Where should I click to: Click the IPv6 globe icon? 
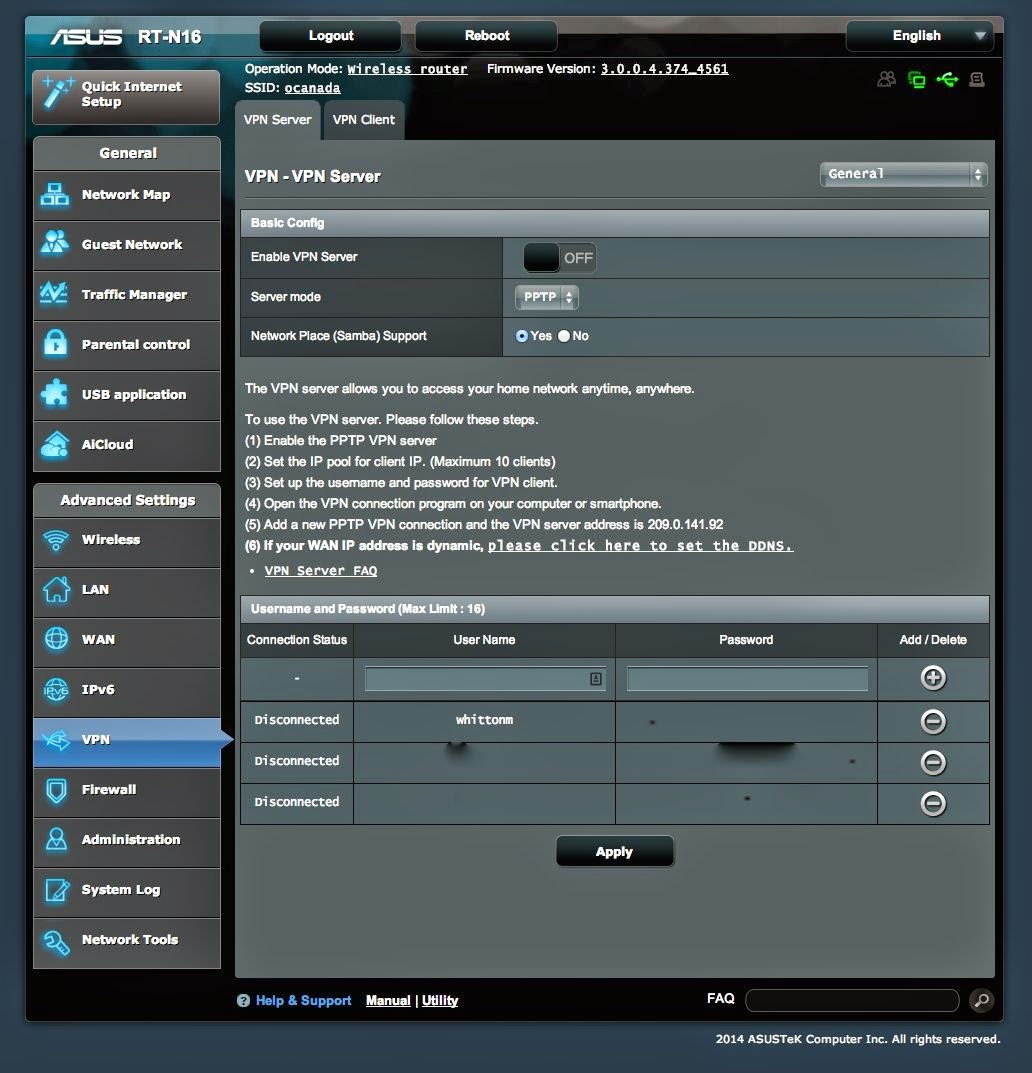point(56,689)
